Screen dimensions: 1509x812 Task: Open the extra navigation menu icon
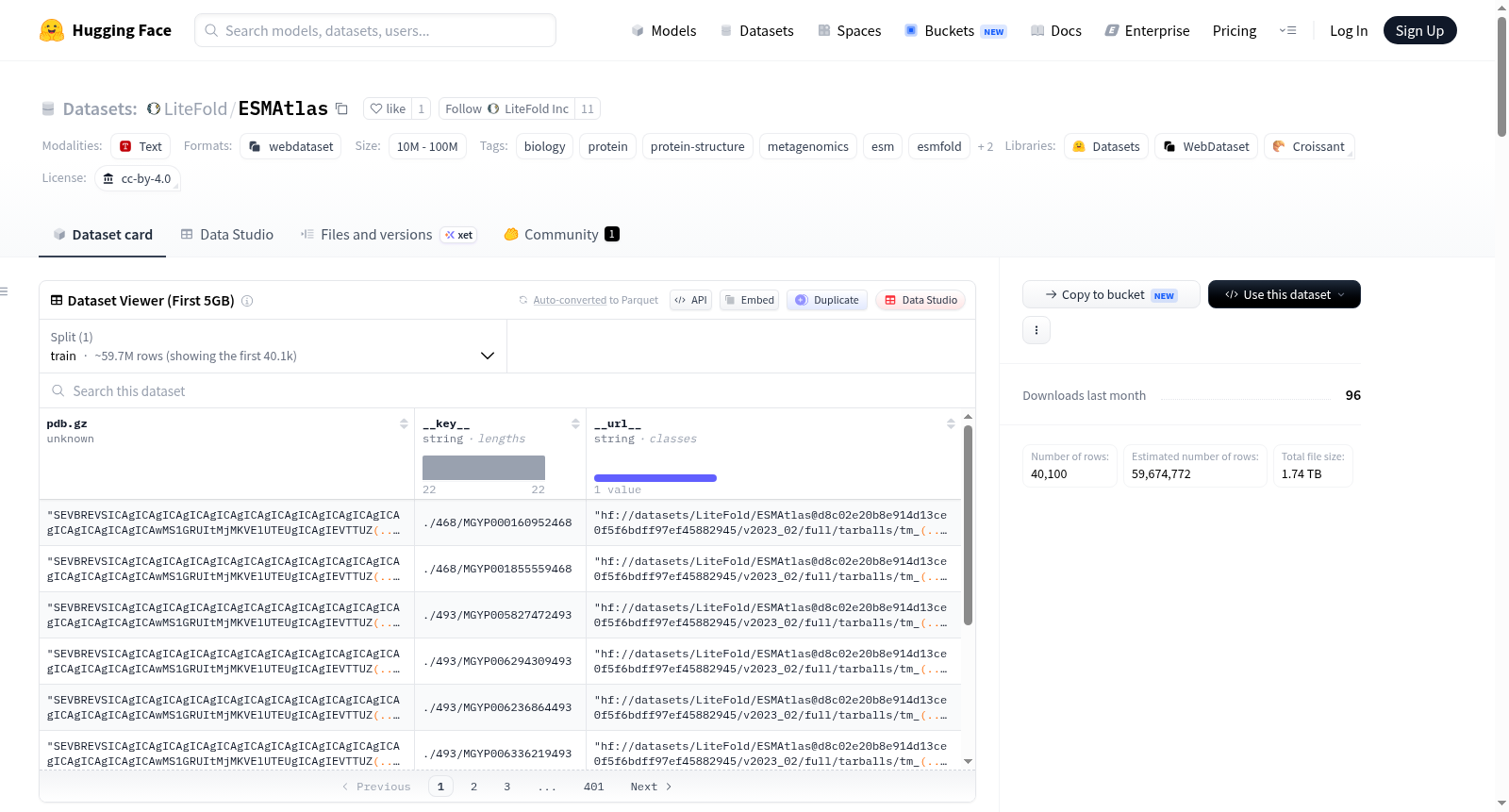point(1287,30)
